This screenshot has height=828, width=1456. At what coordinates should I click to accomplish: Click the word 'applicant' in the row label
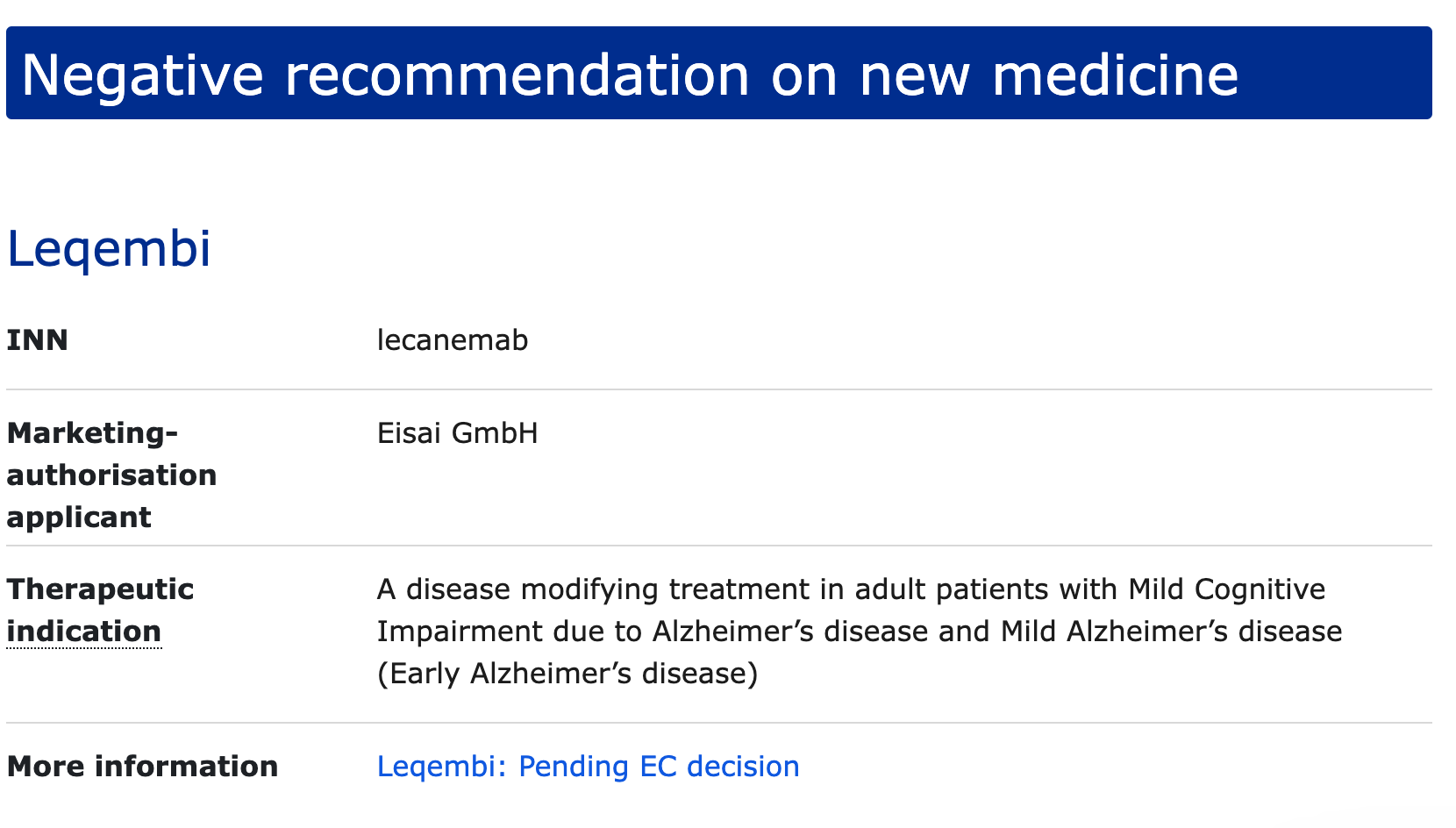(79, 518)
